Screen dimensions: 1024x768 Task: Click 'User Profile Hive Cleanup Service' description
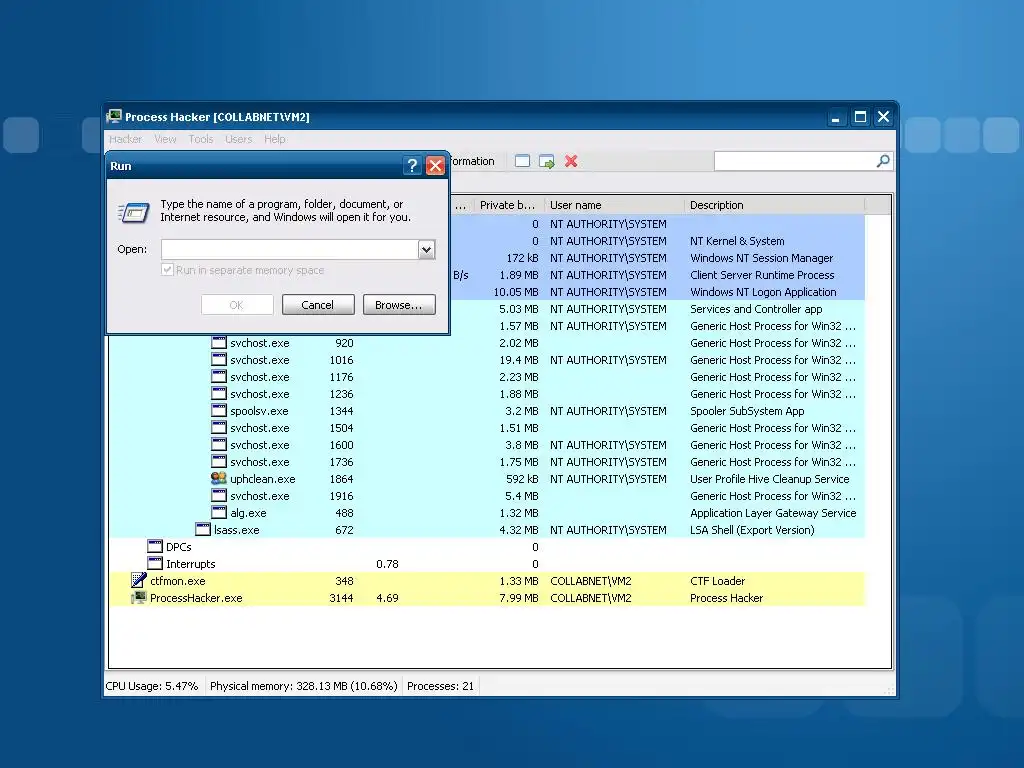pos(770,479)
